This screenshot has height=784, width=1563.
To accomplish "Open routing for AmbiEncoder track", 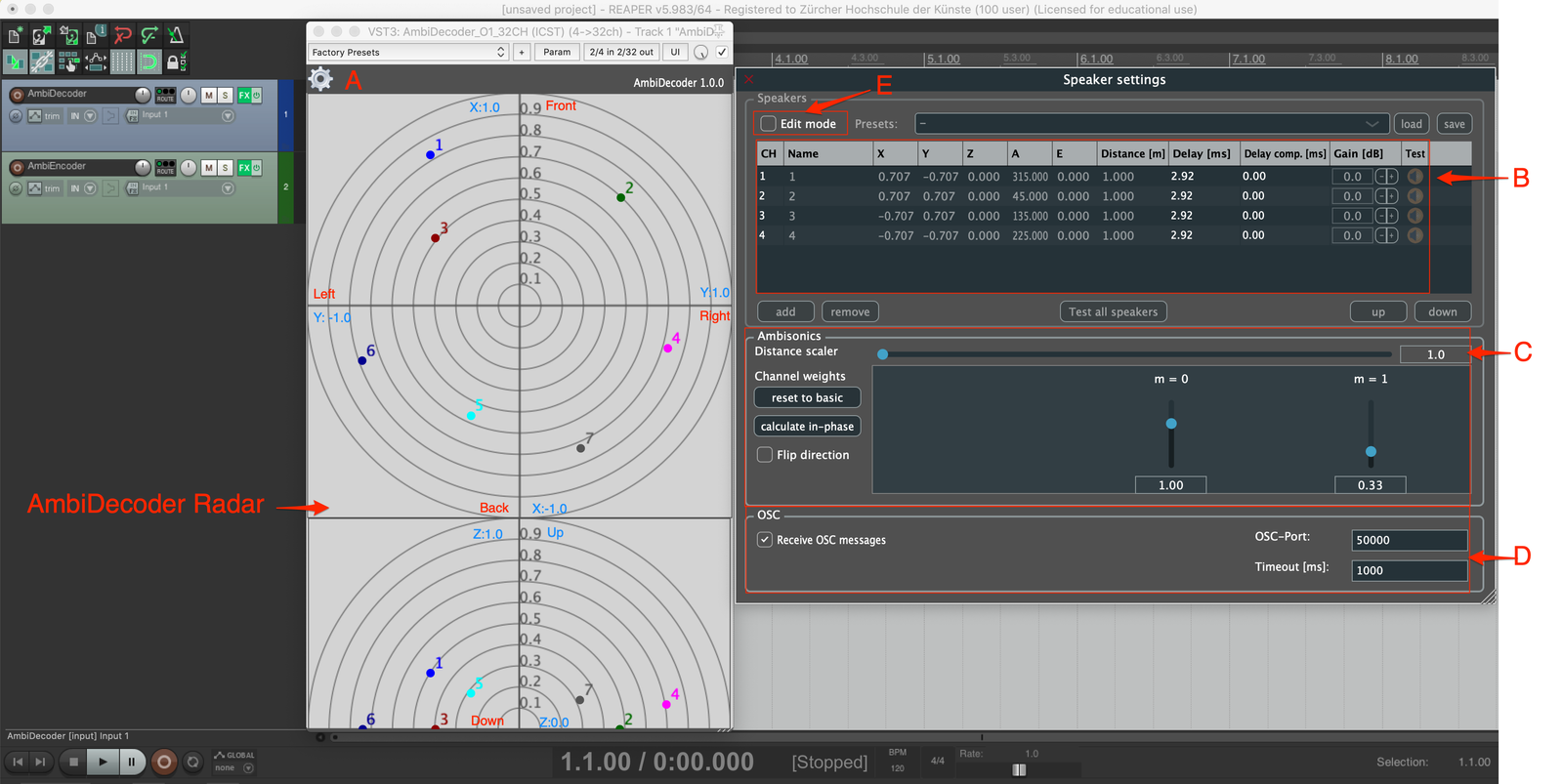I will (x=165, y=167).
